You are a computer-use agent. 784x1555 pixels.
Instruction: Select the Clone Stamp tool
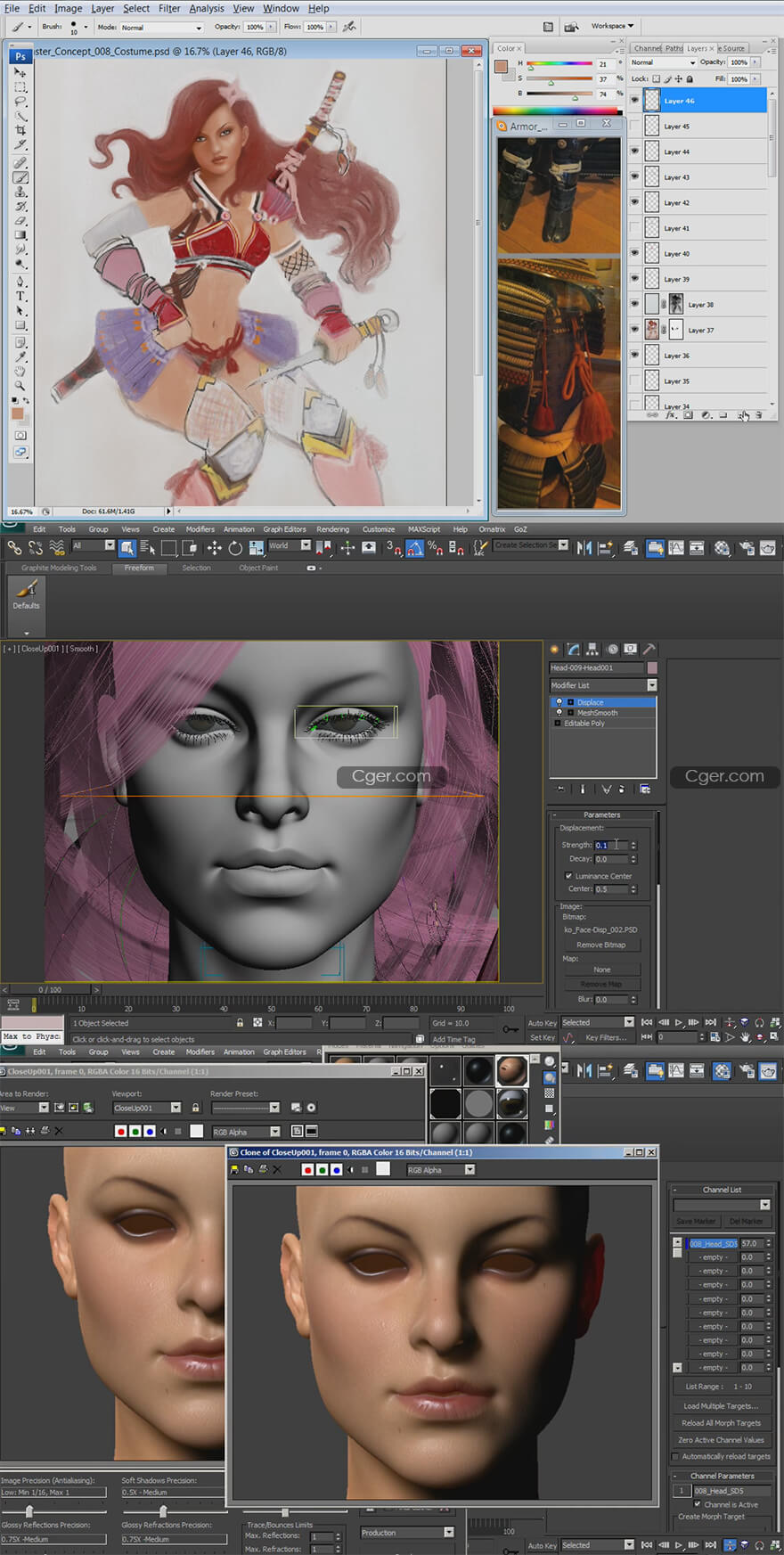tap(20, 192)
